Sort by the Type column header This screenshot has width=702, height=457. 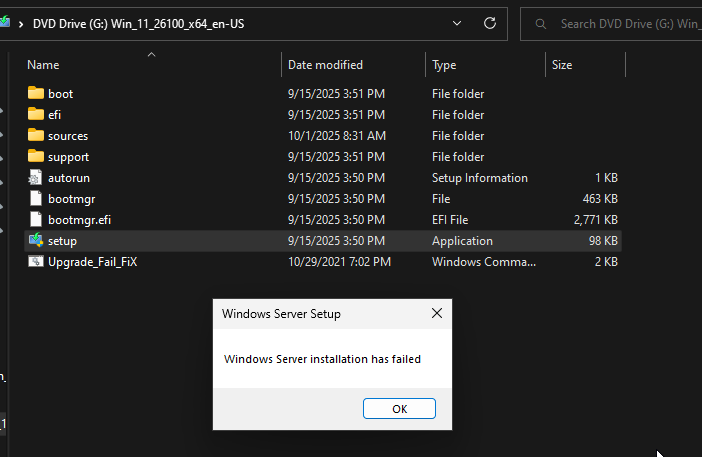[x=444, y=65]
